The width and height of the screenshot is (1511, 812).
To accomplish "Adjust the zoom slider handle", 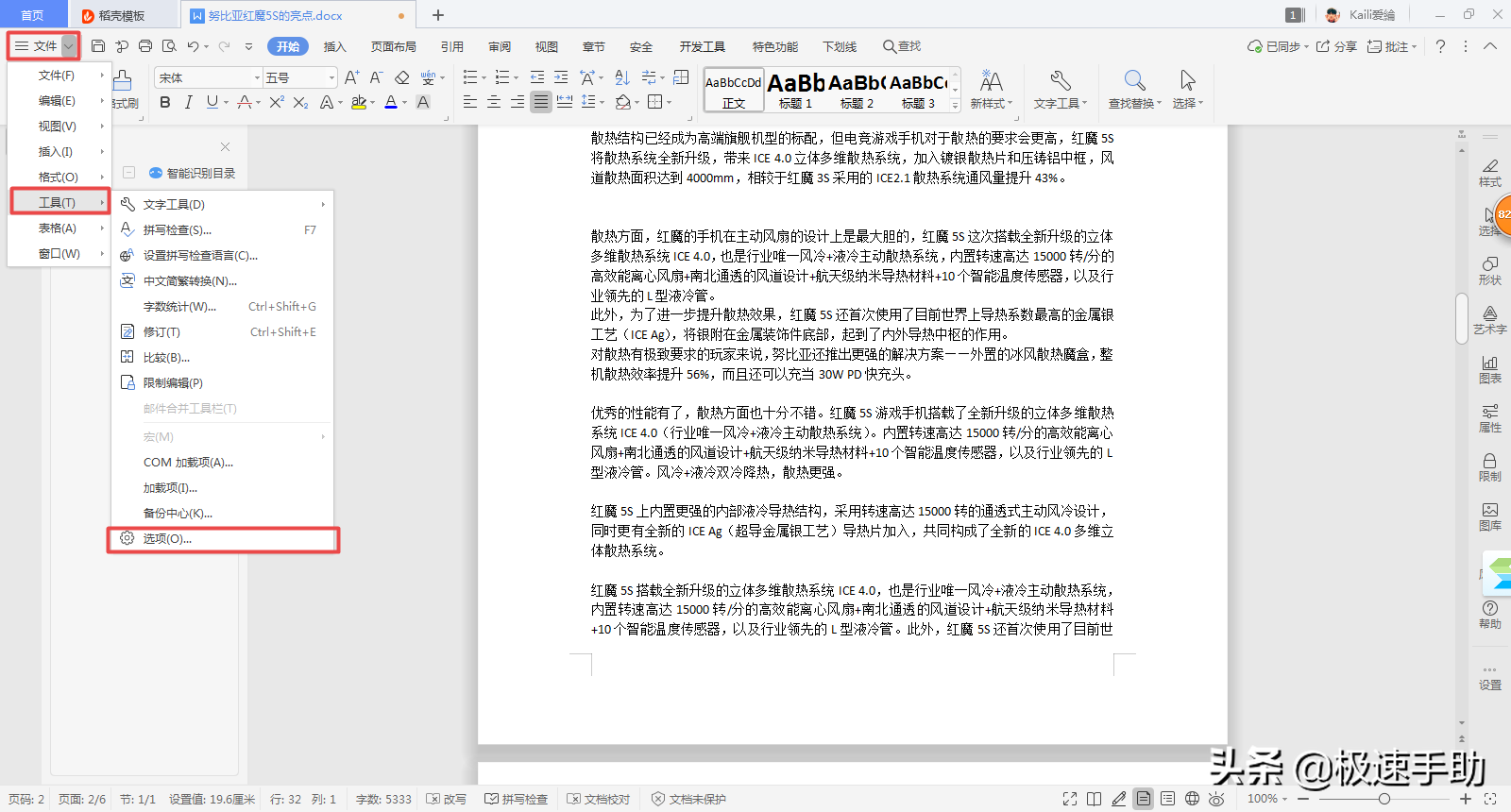I will tap(1384, 799).
